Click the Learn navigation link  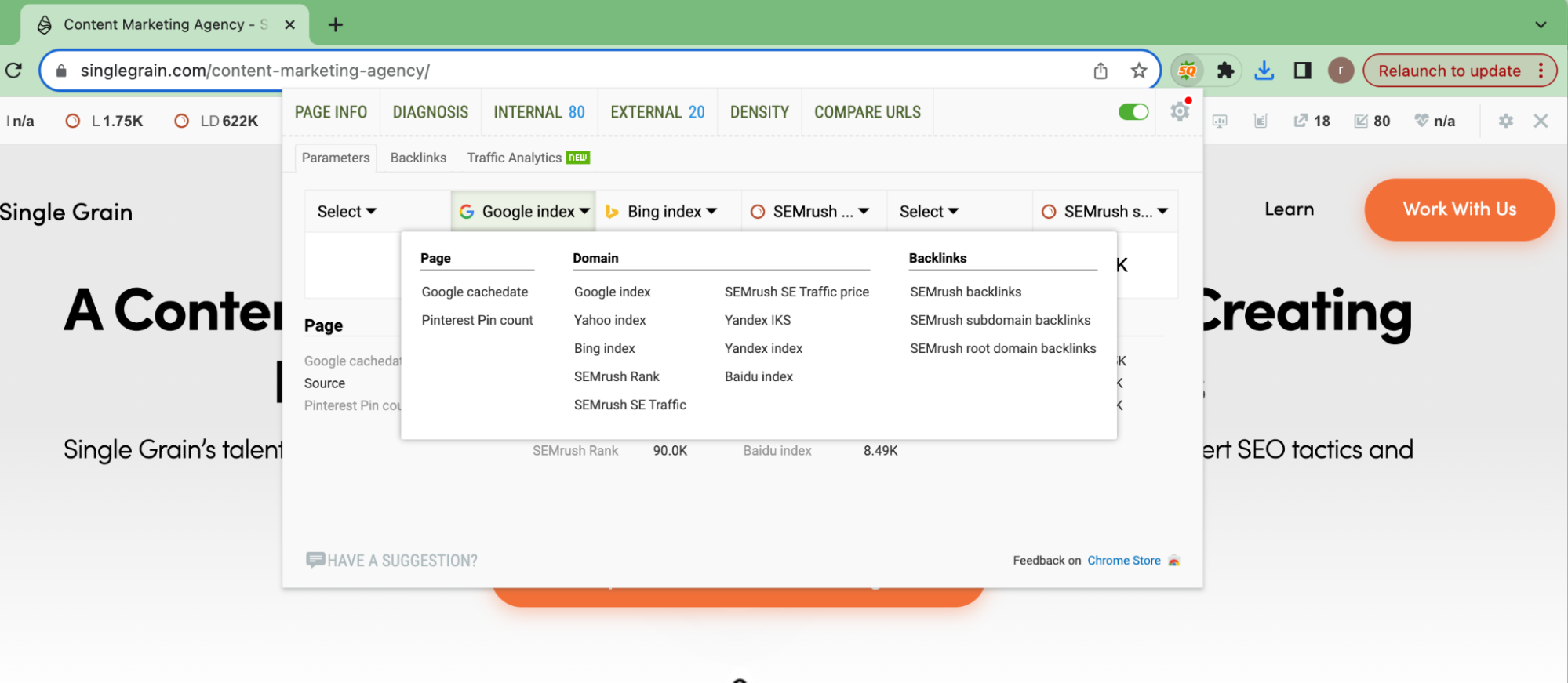(x=1289, y=209)
